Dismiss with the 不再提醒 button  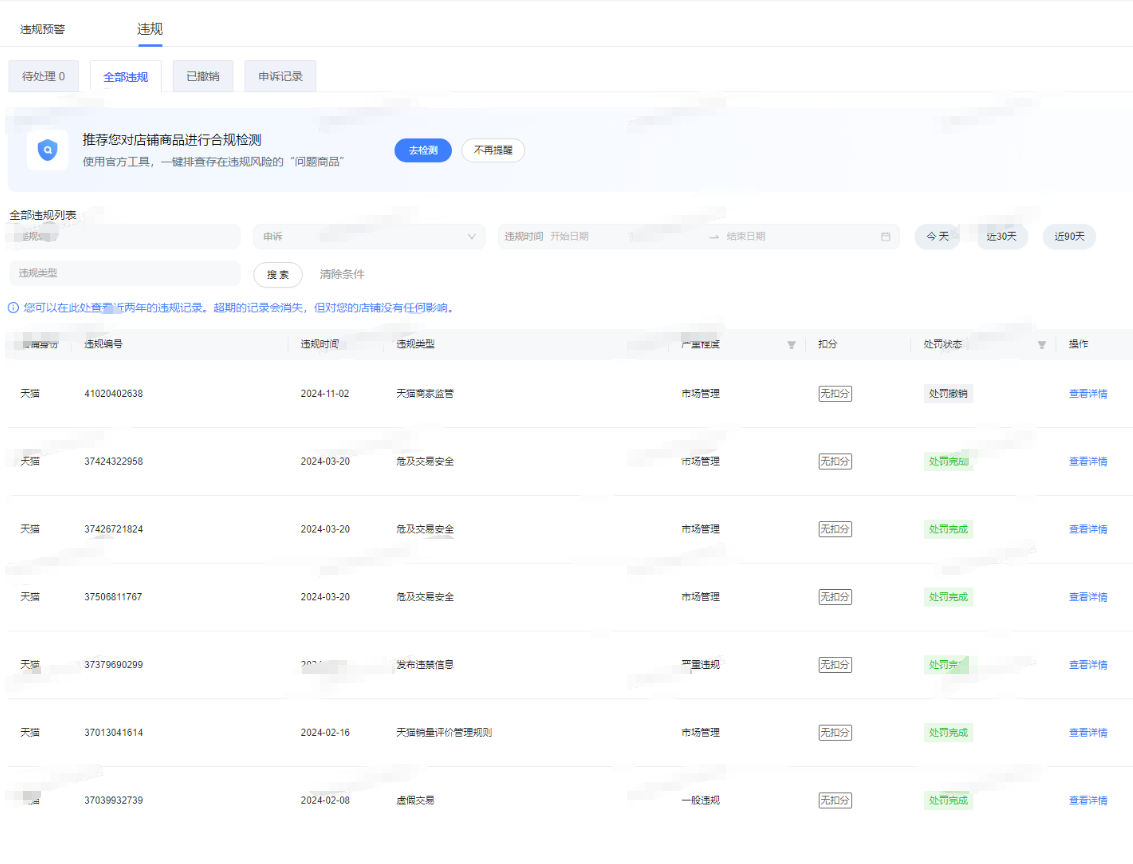(x=493, y=150)
